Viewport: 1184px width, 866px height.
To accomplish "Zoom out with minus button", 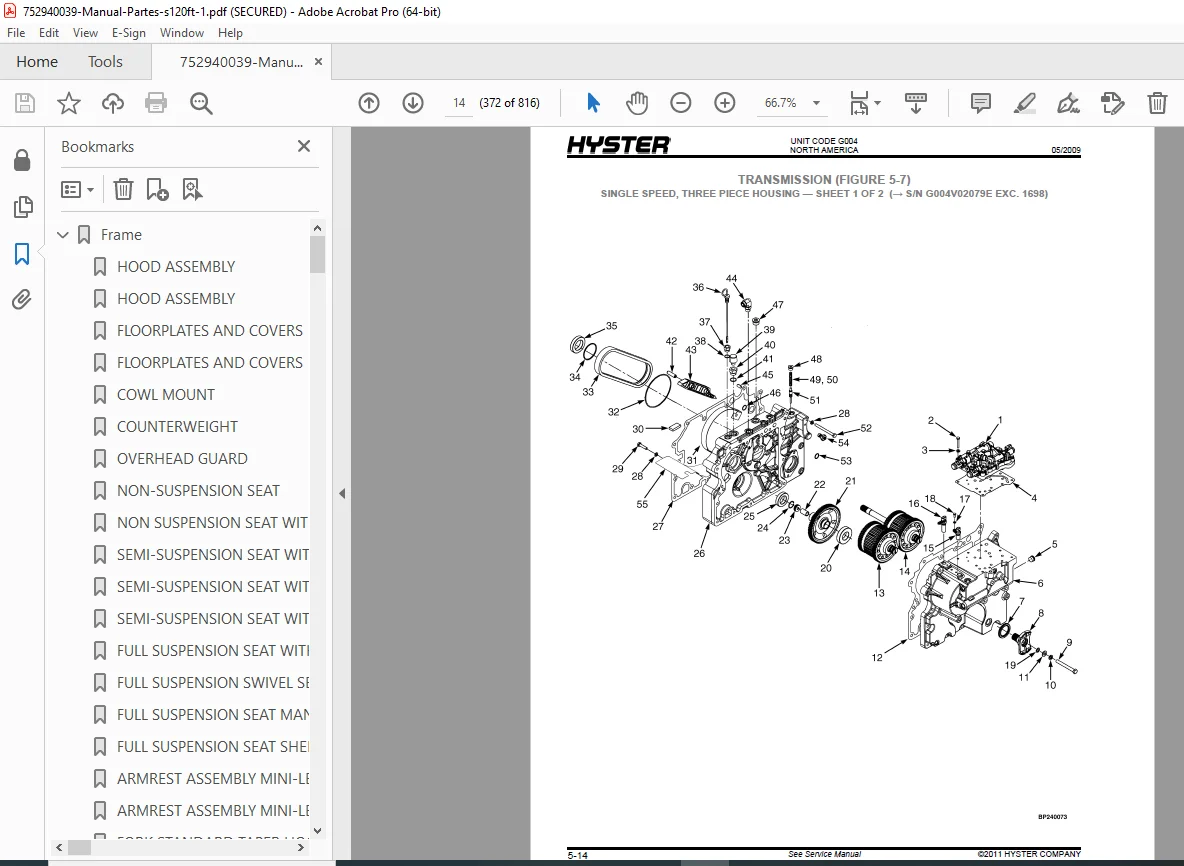I will point(680,103).
